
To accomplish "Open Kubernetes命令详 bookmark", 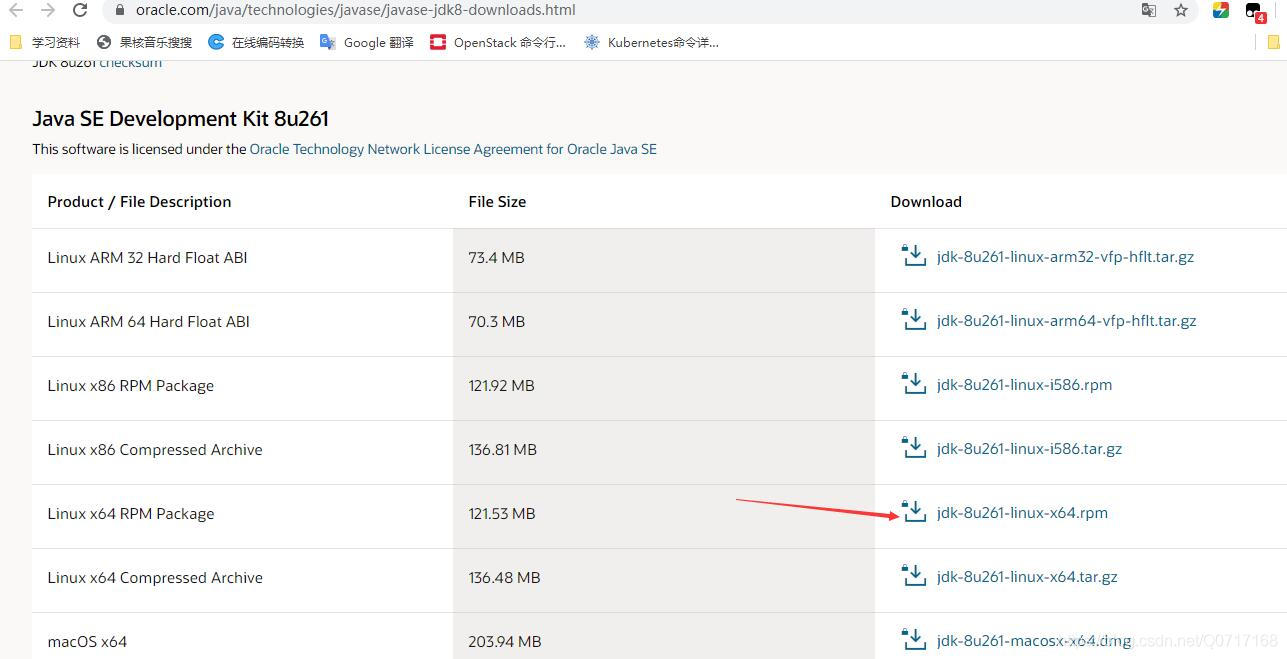I will click(651, 42).
